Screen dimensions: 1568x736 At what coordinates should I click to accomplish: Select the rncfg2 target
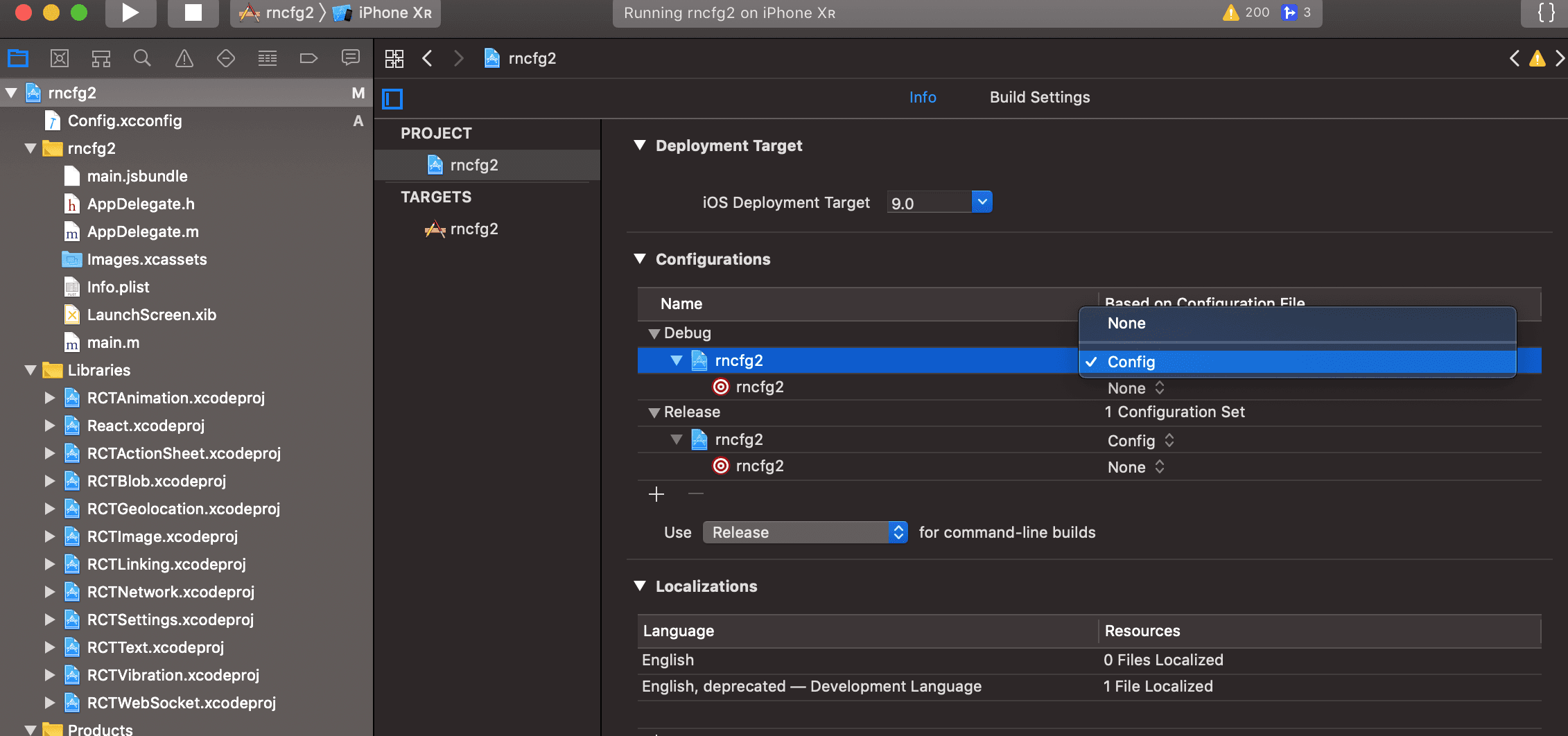pos(473,229)
